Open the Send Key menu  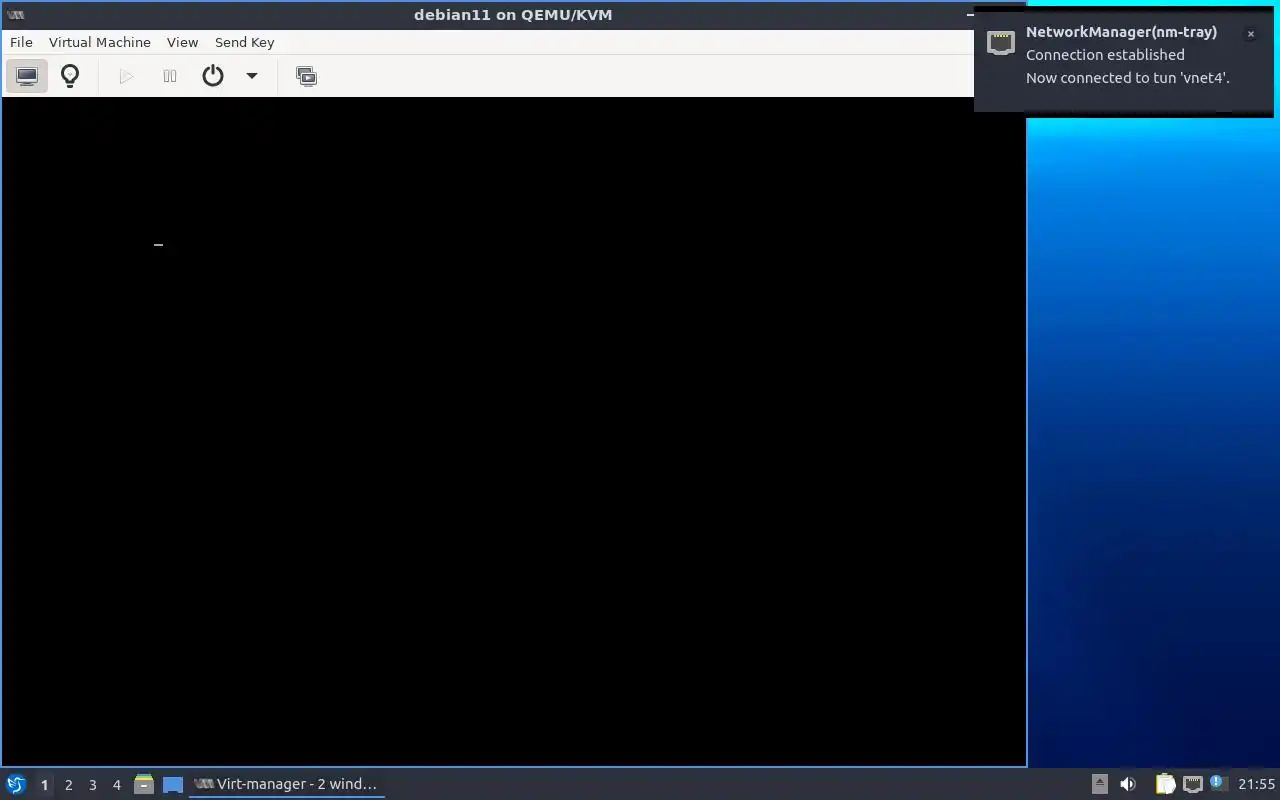[244, 42]
